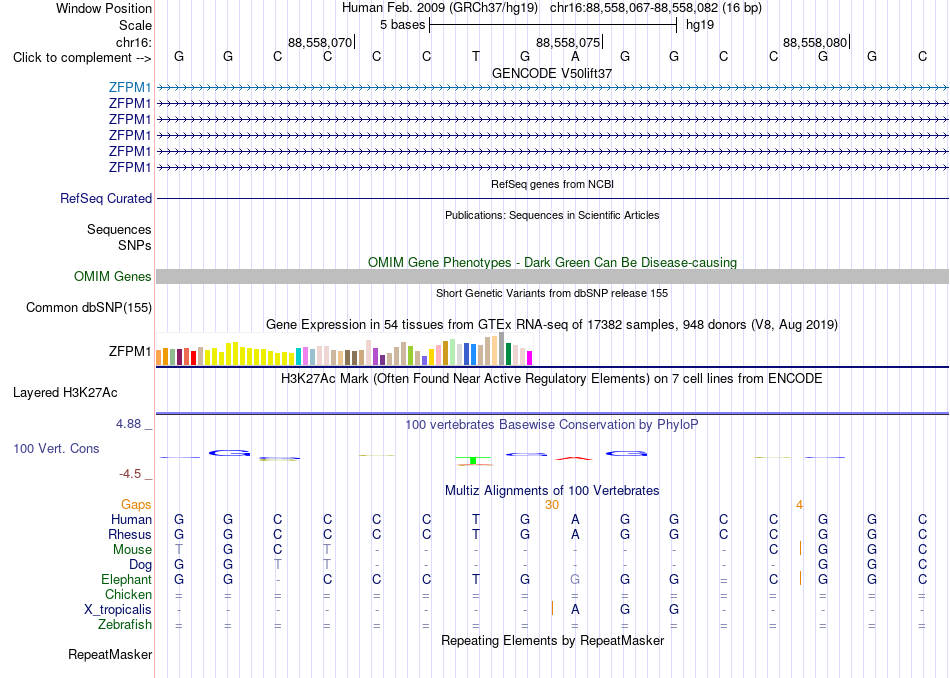The height and width of the screenshot is (678, 950).
Task: Open 'Short Genetic Variants from dbSNP release 155' title
Action: 552,293
